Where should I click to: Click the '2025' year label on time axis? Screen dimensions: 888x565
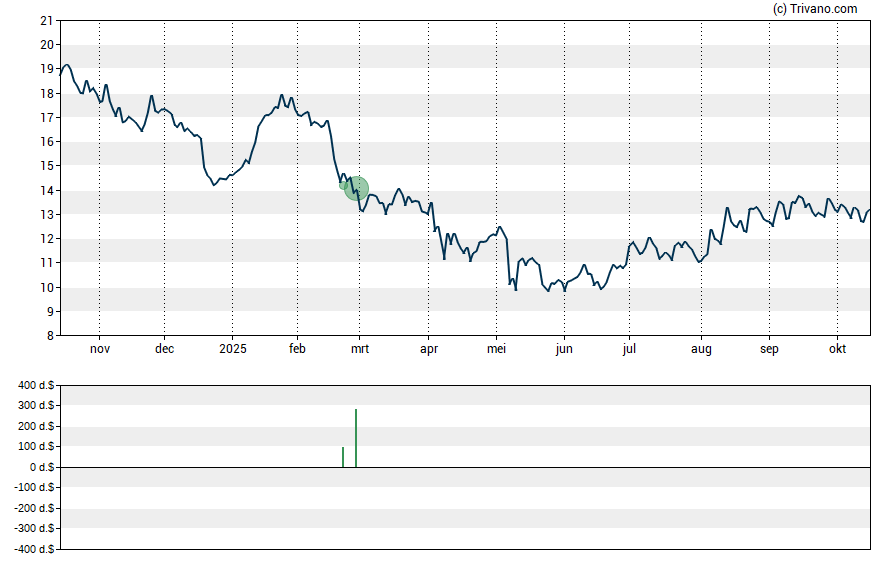[x=232, y=349]
